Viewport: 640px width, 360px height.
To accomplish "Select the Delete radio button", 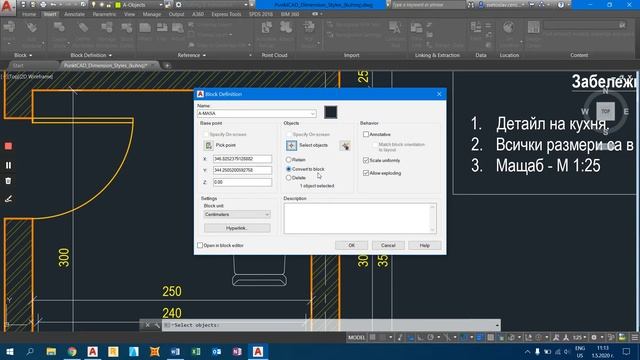I will click(289, 178).
